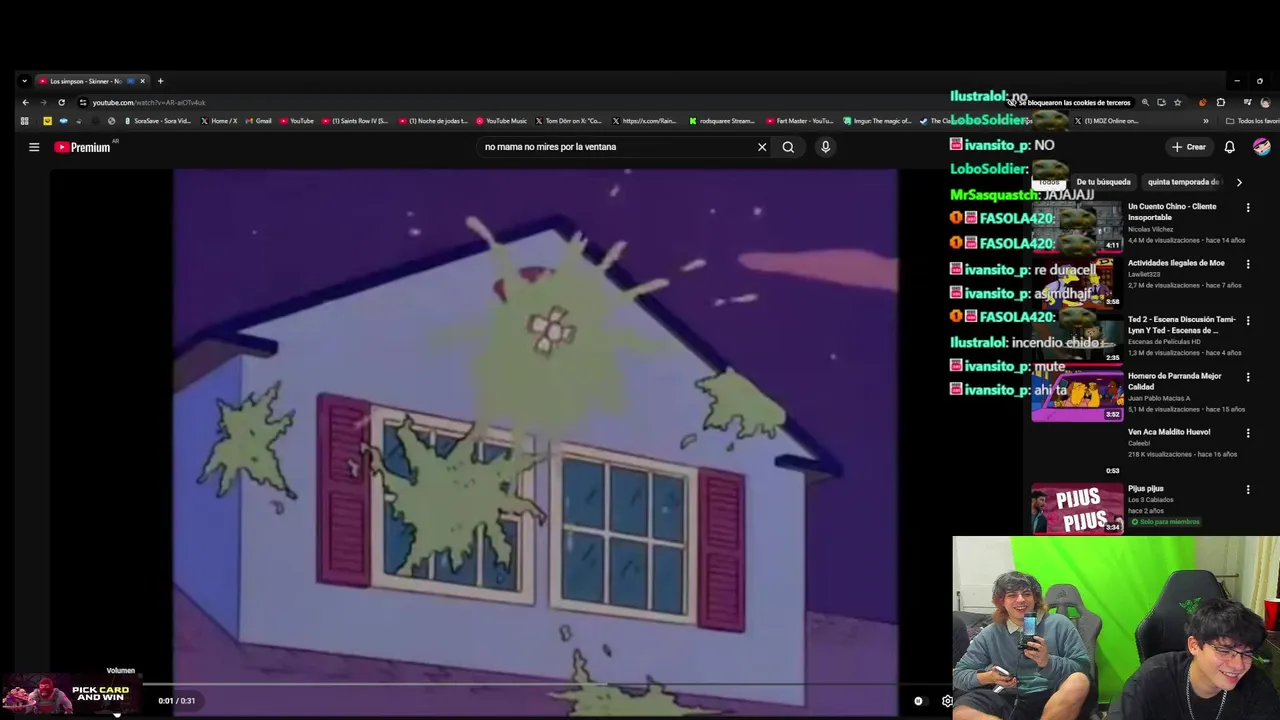The height and width of the screenshot is (720, 1280).
Task: Open options for Homero de Parranda video
Action: 1248,377
